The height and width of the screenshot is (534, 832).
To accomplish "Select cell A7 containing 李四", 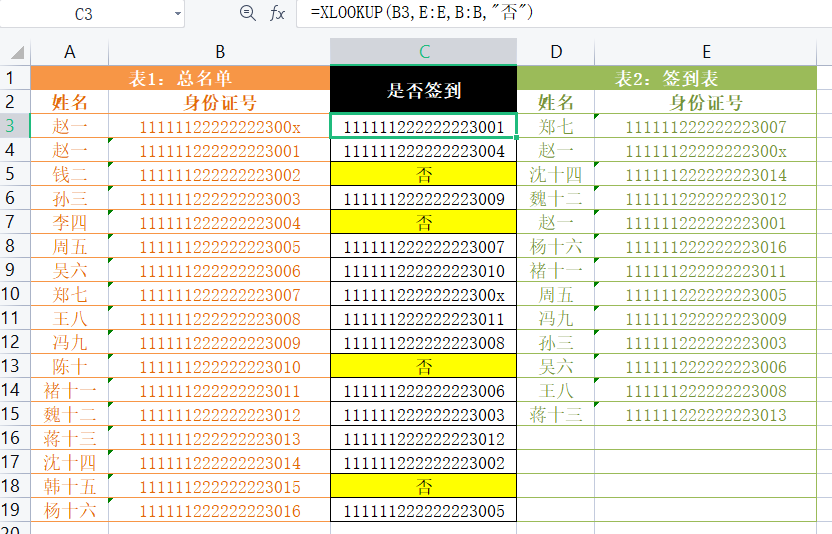I will tap(70, 222).
